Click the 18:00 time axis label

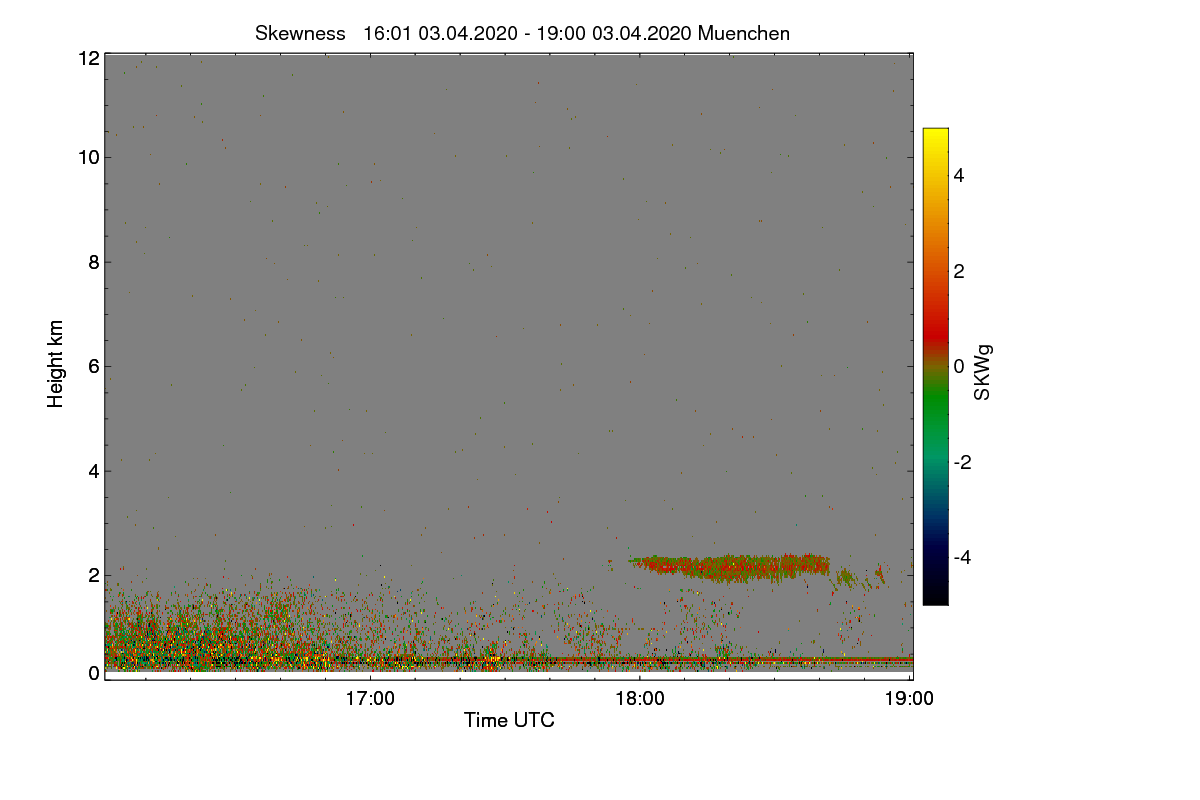click(x=640, y=699)
